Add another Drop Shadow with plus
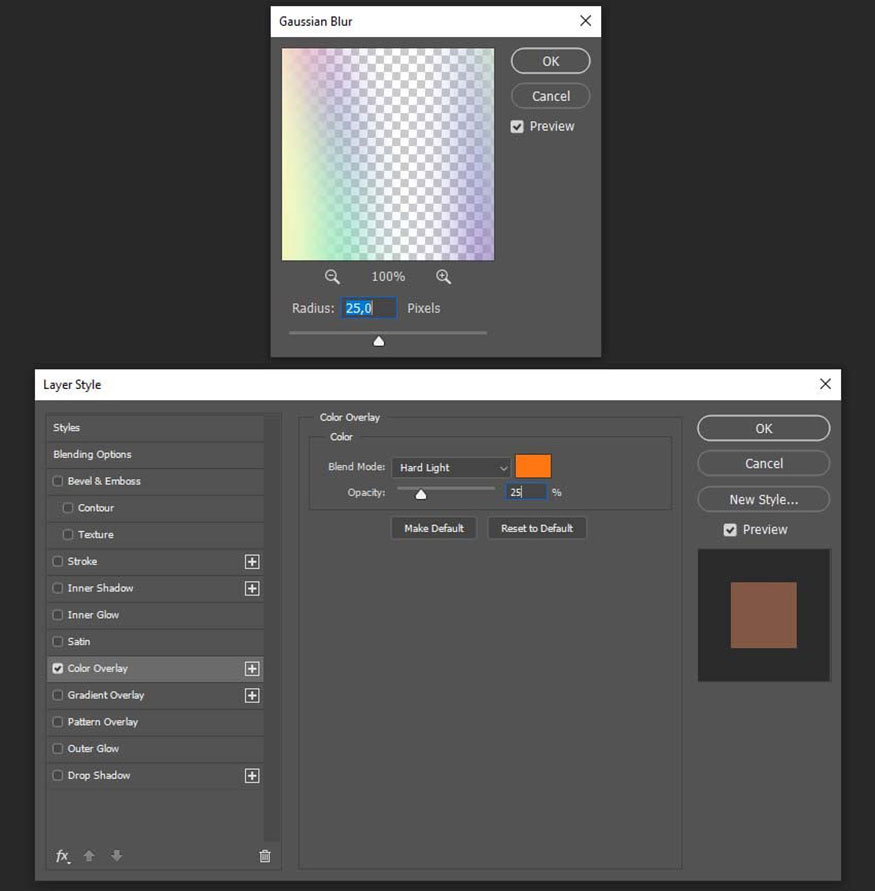This screenshot has width=875, height=891. pos(252,776)
